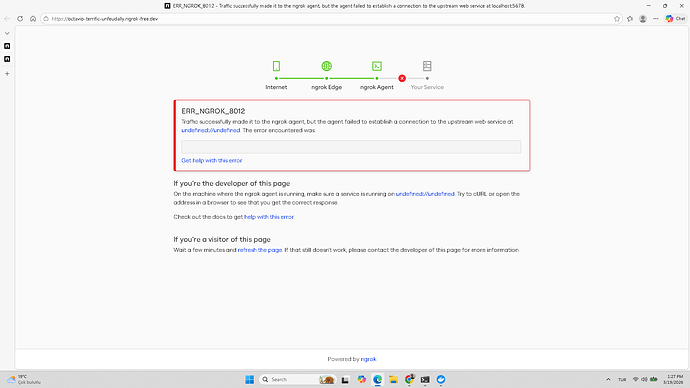The height and width of the screenshot is (388, 690).
Task: Open the black Task View taskbar icon
Action: click(345, 379)
